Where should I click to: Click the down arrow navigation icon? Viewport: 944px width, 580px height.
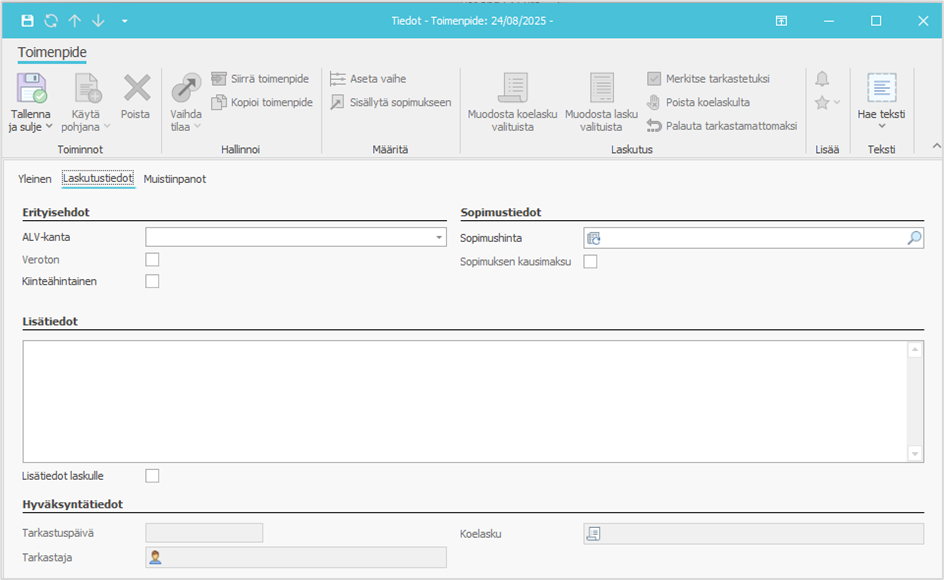coord(97,21)
